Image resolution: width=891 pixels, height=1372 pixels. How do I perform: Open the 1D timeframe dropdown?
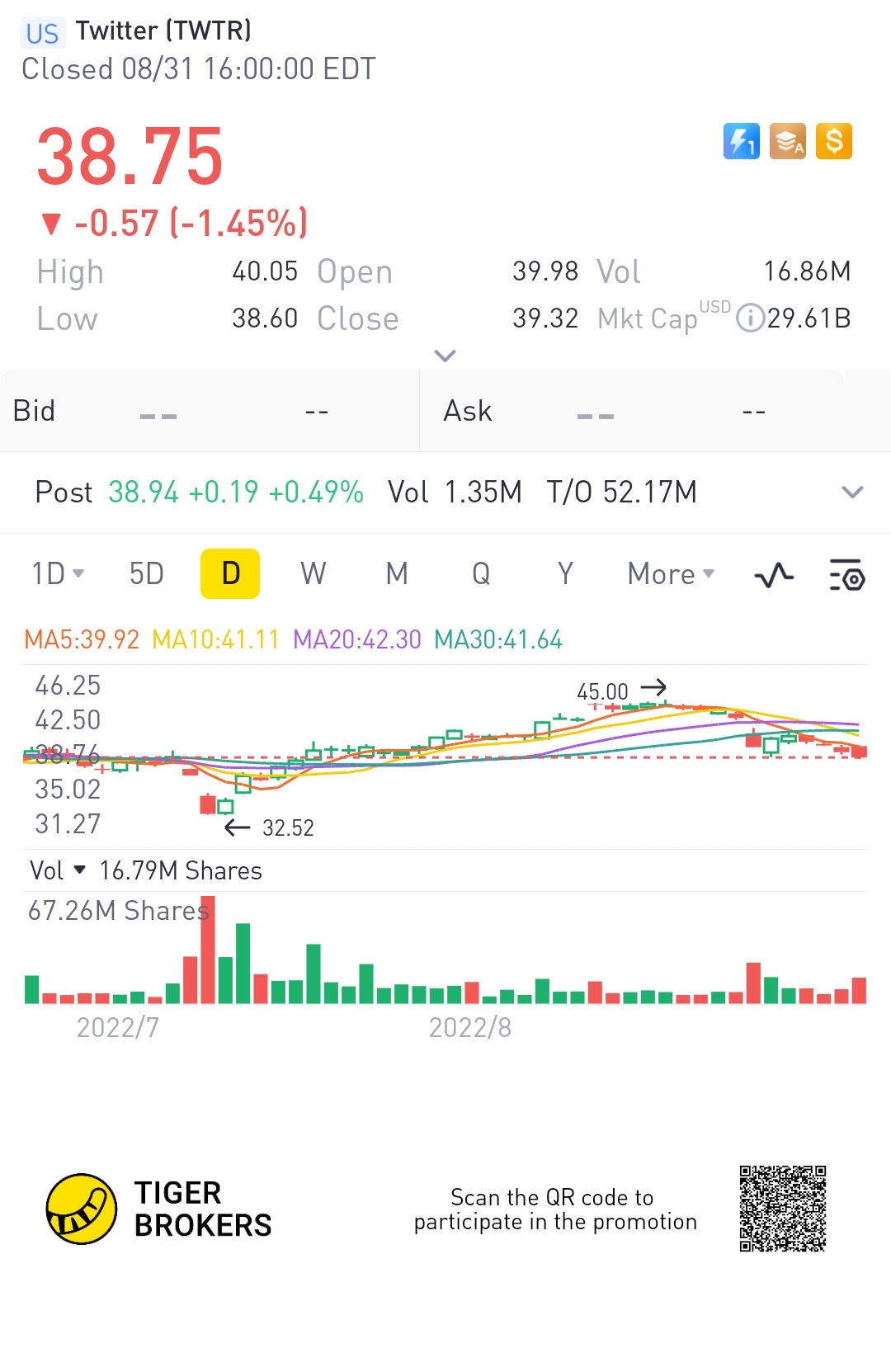[x=58, y=573]
